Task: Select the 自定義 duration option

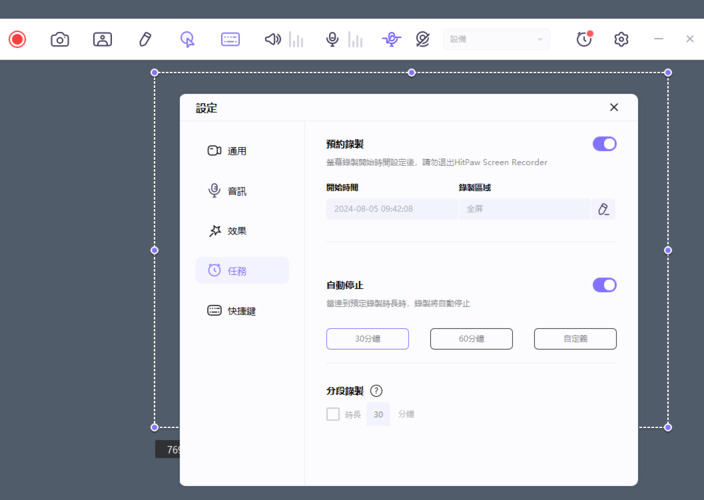Action: (575, 339)
